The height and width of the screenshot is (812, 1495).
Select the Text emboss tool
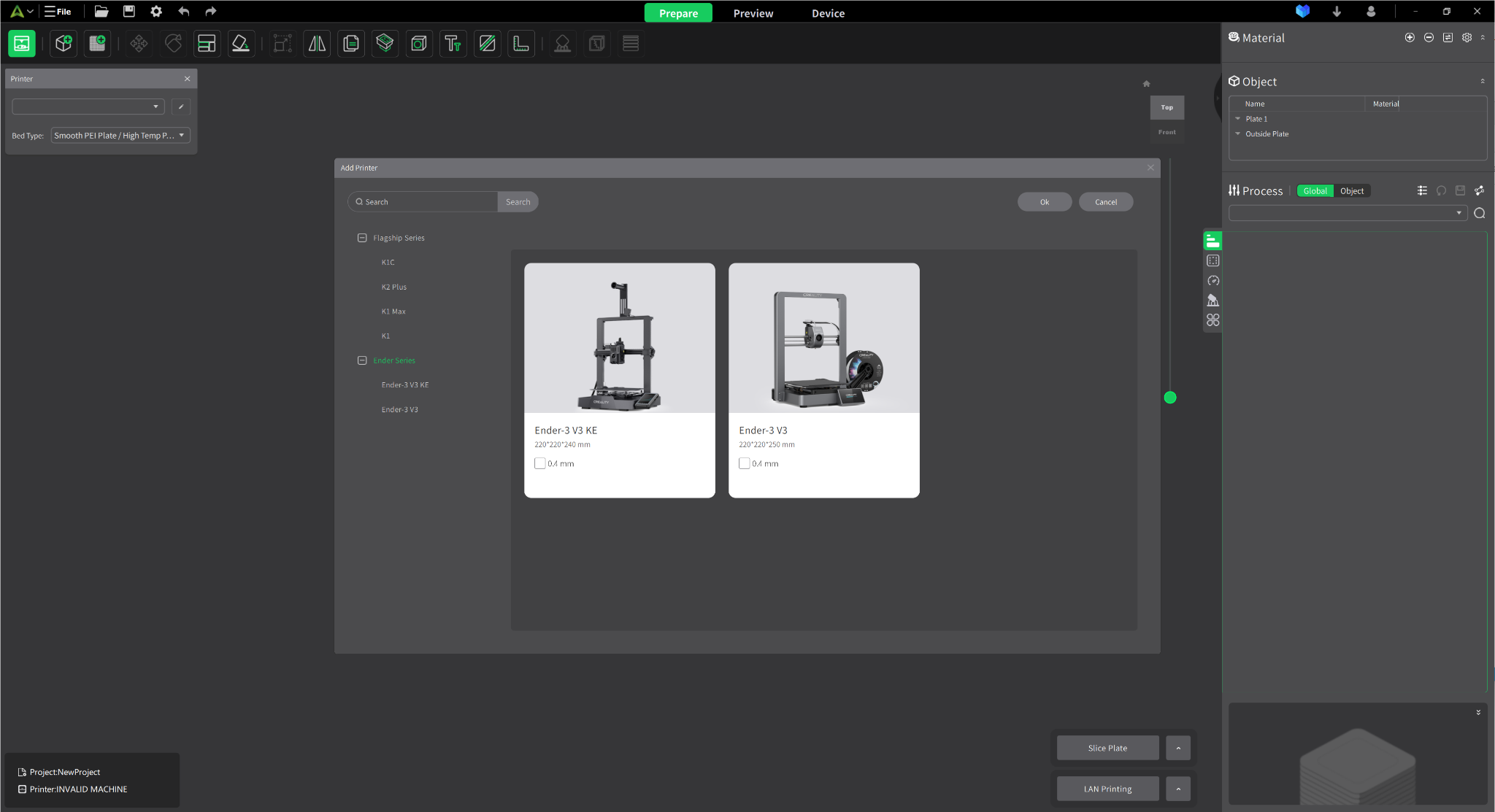point(453,44)
